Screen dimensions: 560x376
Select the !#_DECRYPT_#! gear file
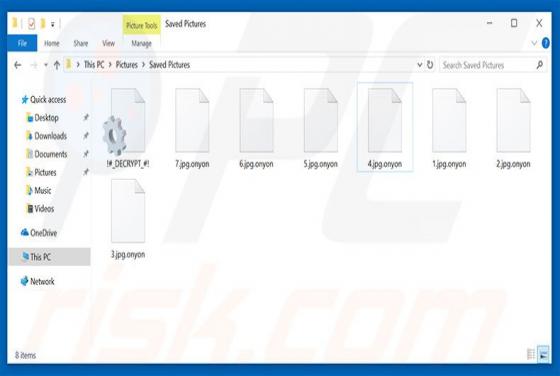click(124, 122)
